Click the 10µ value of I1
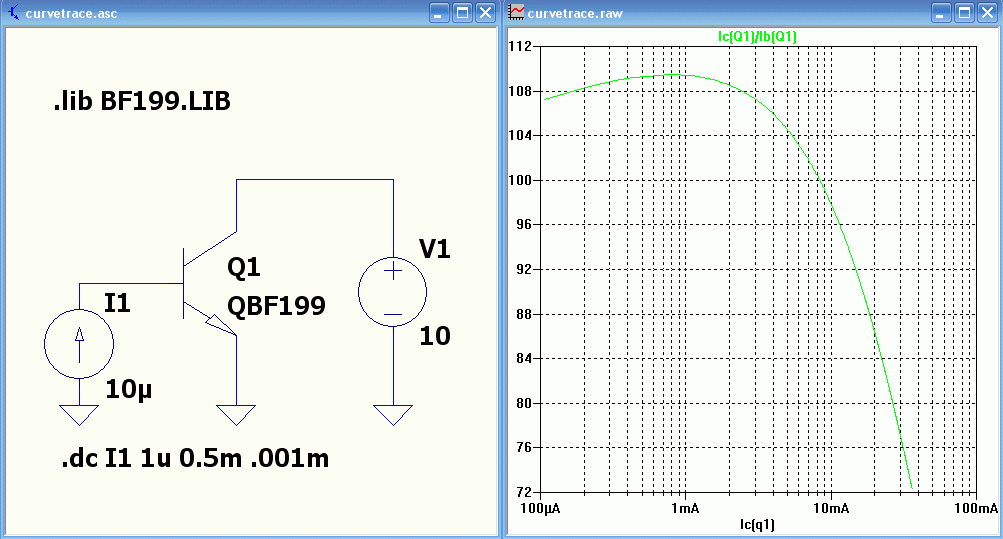1003x539 pixels. point(129,389)
